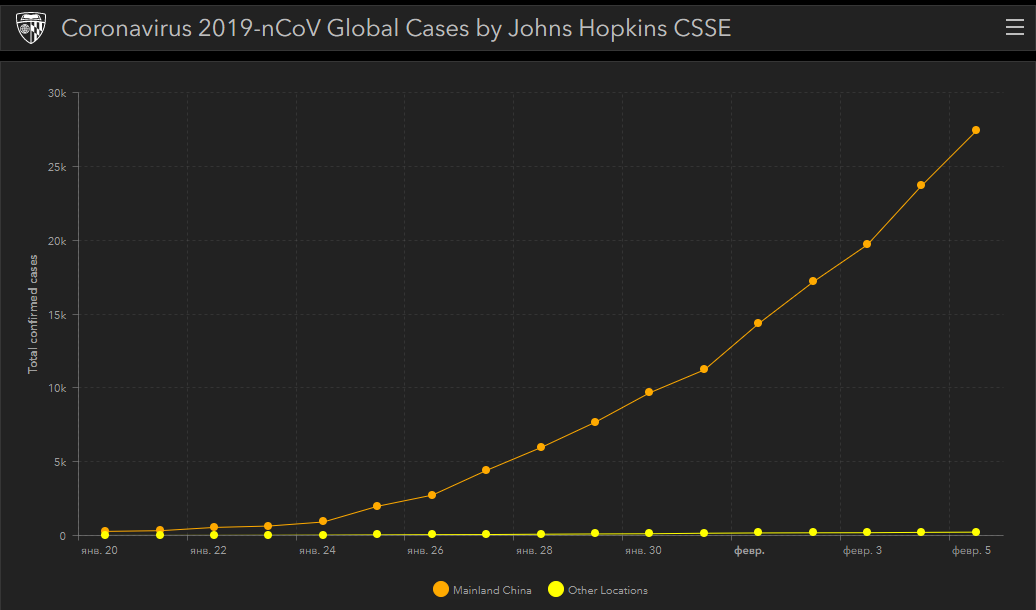
Task: Click the 25k y-axis label
Action: click(57, 167)
